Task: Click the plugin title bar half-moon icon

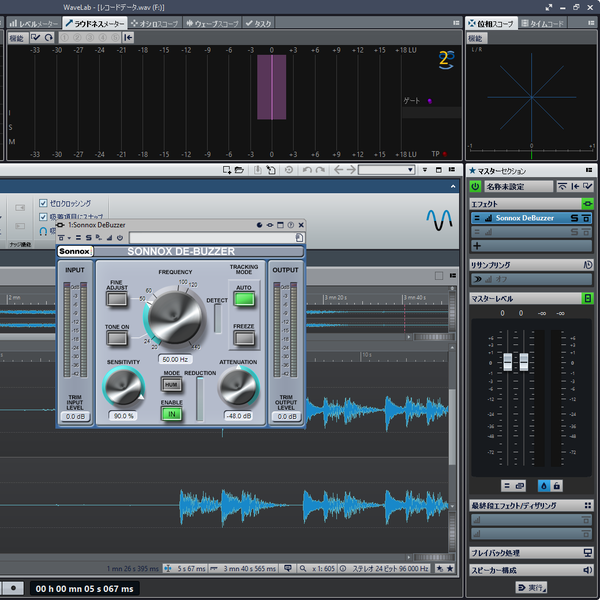Action: tap(259, 225)
